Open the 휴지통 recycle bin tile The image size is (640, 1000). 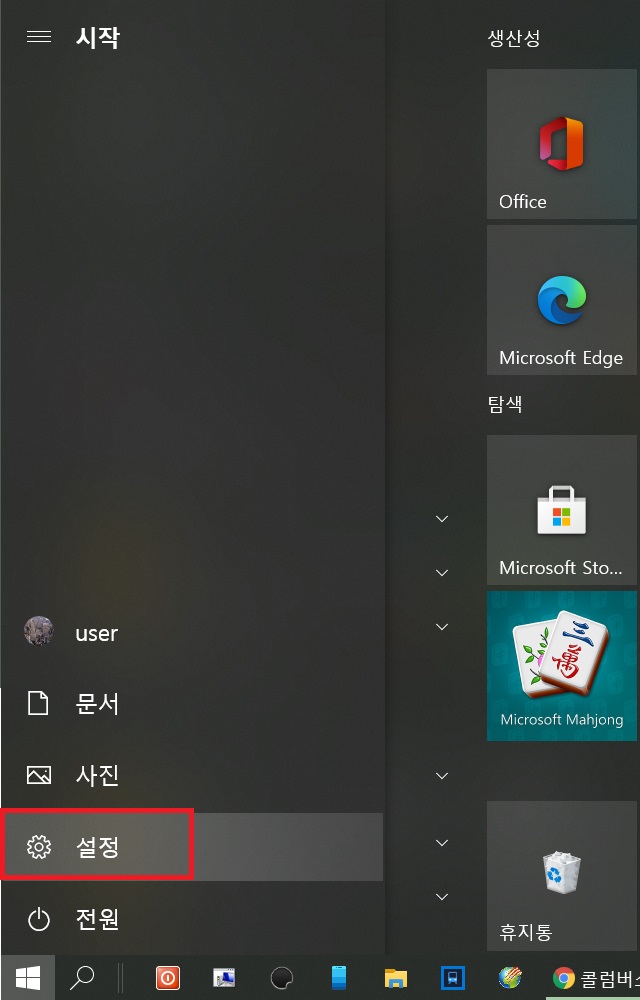[x=562, y=876]
